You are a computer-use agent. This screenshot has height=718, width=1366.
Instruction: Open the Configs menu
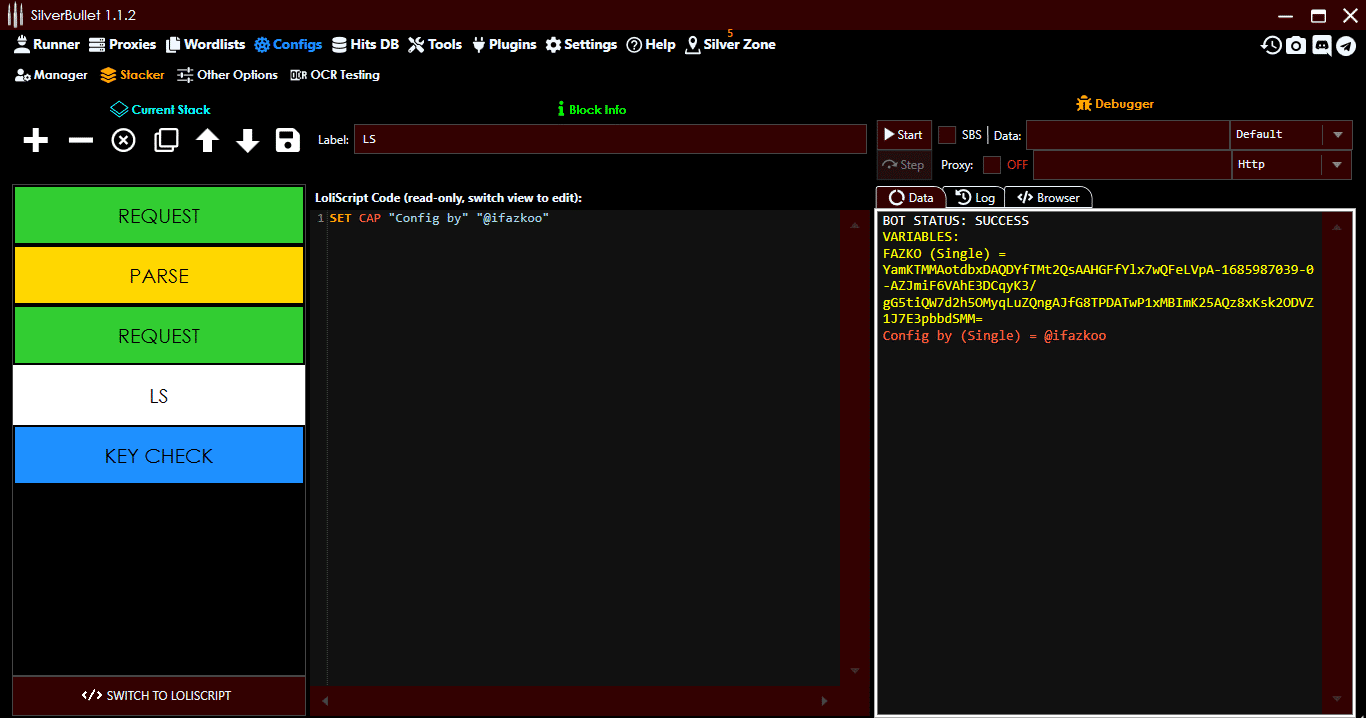coord(288,44)
